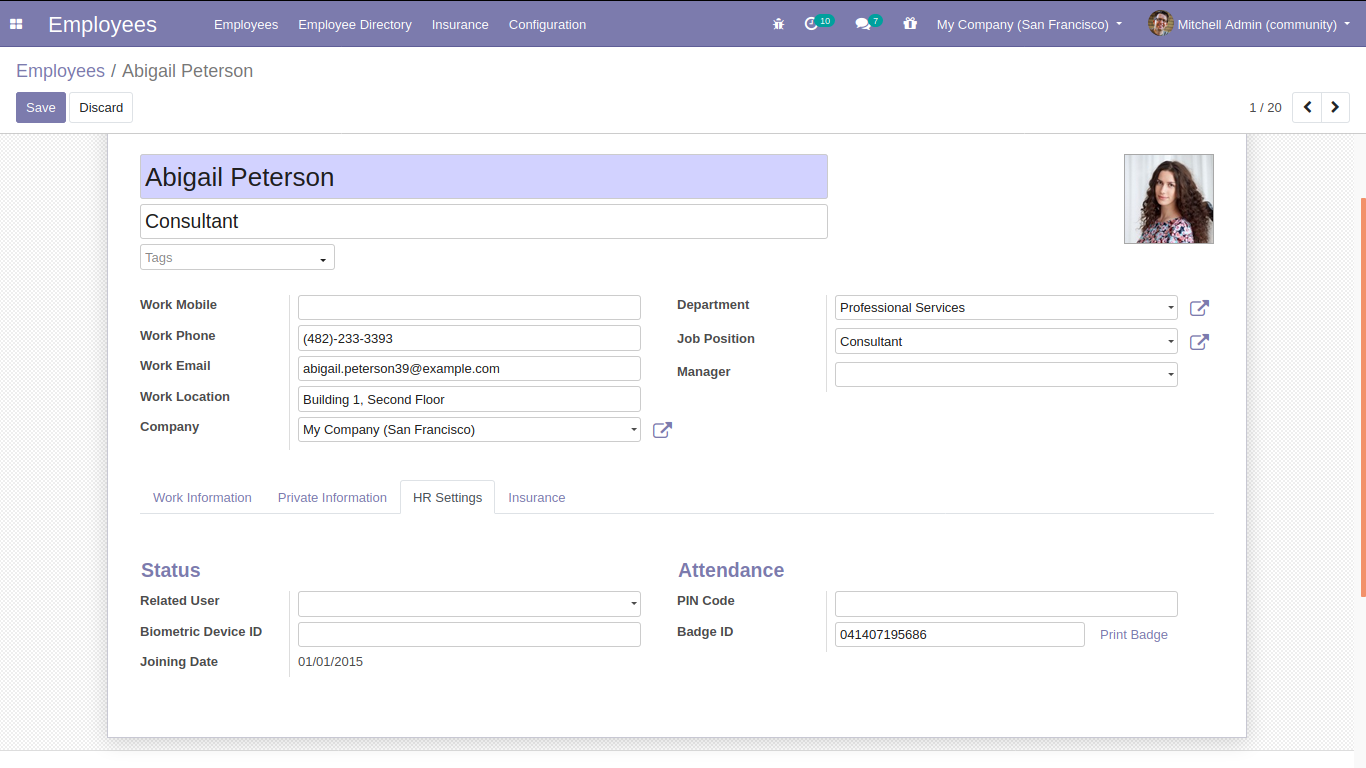1366x768 pixels.
Task: Open the Related User dropdown
Action: (469, 604)
